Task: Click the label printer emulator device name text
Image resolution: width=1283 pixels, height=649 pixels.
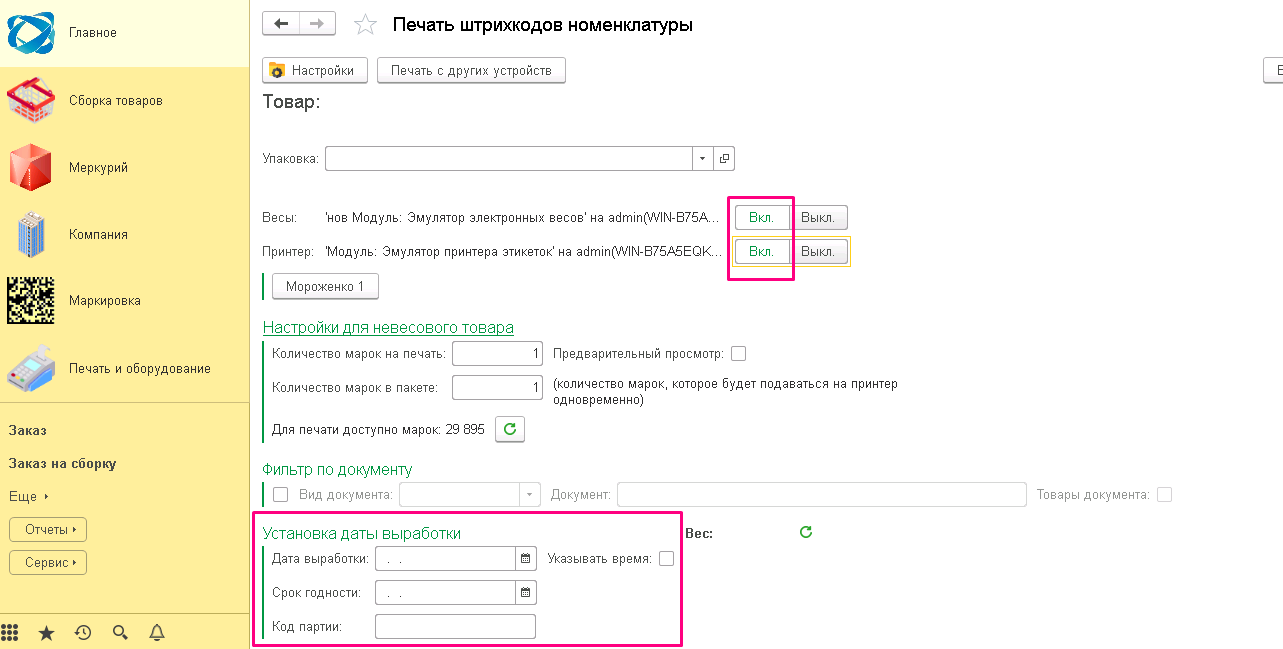Action: coord(523,251)
